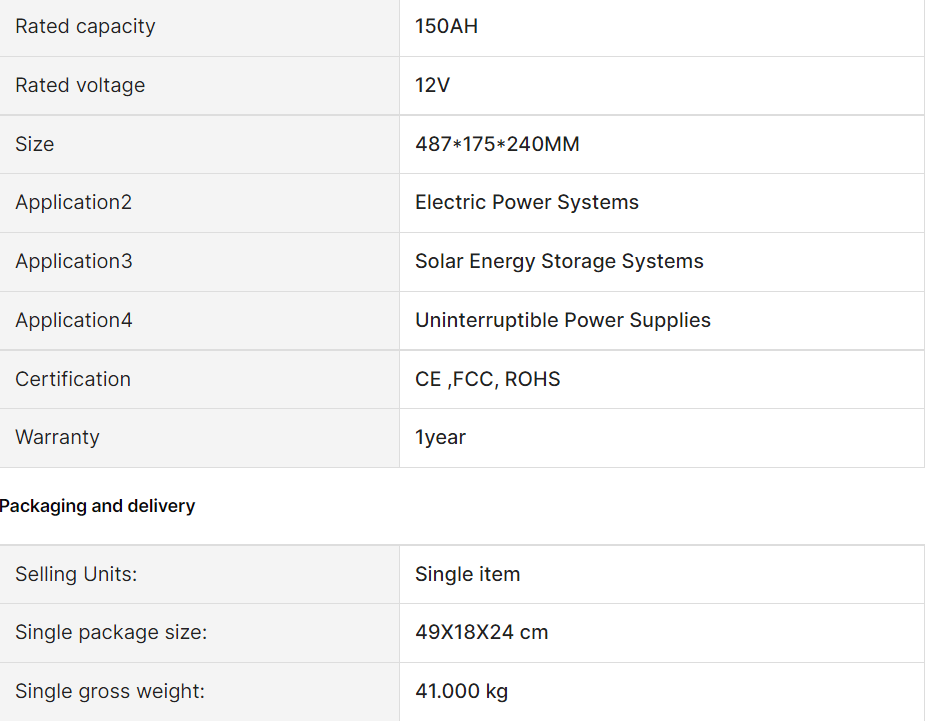The width and height of the screenshot is (925, 721).
Task: Click the Selling Units label
Action: (76, 575)
